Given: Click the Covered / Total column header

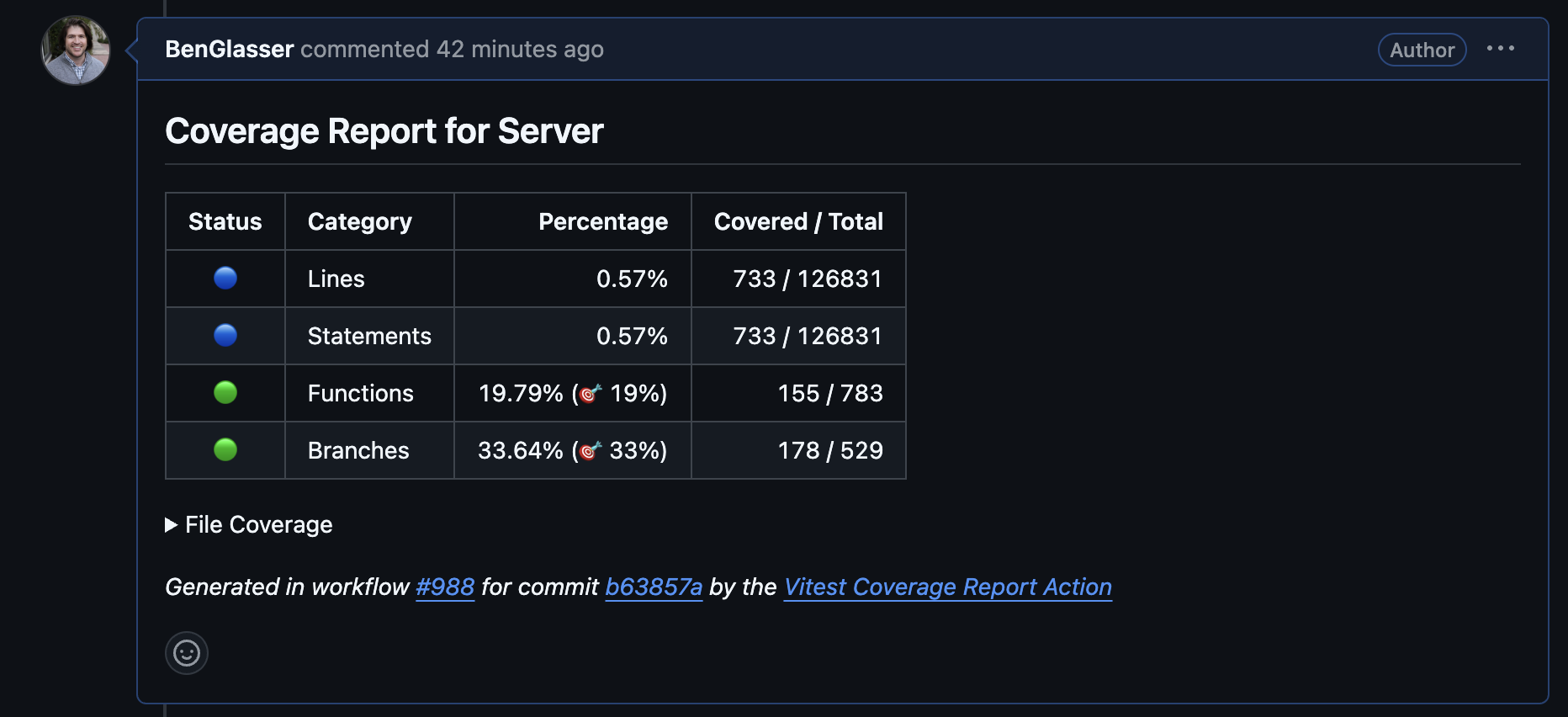Looking at the screenshot, I should (x=798, y=221).
